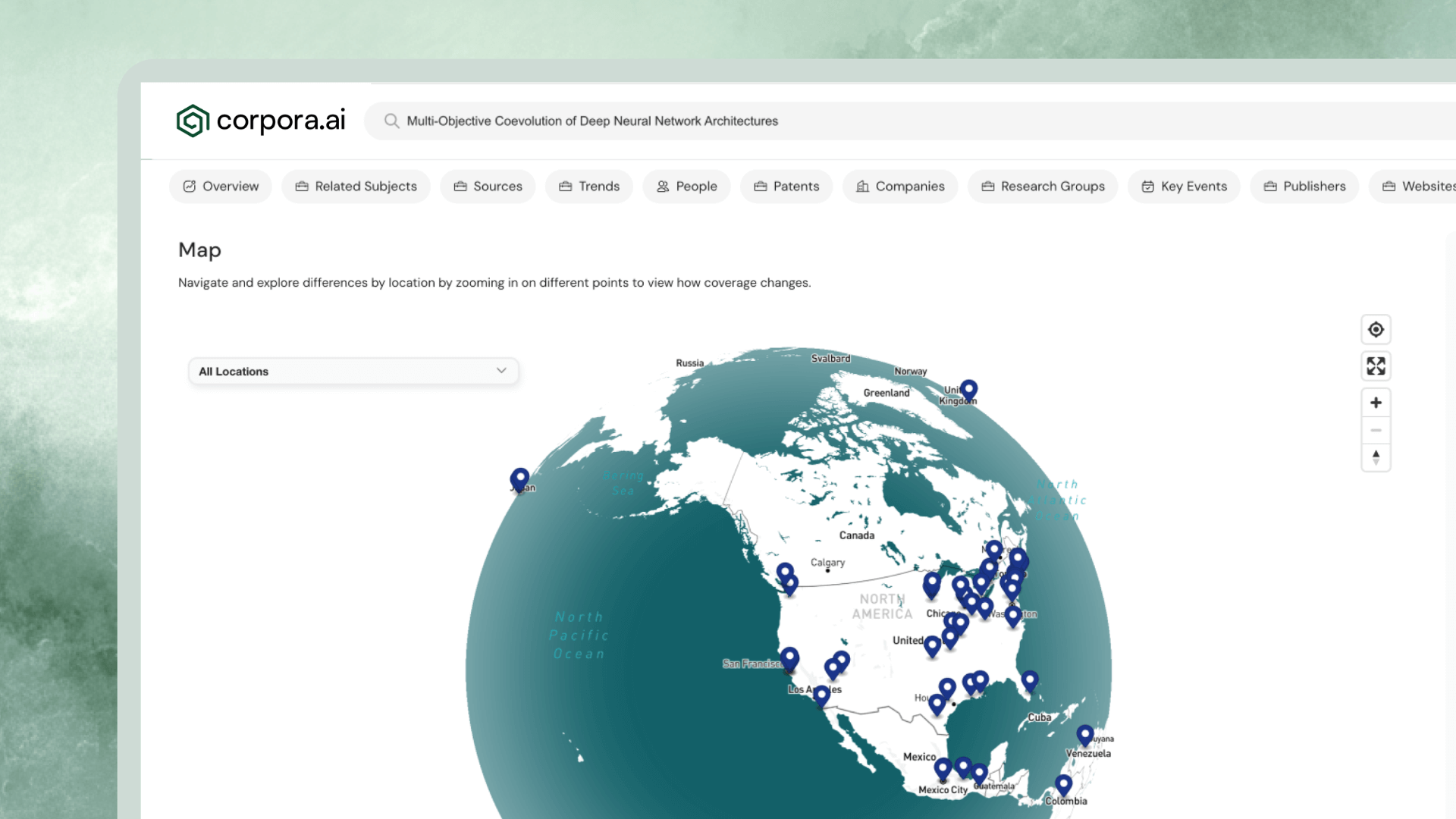Open the Key Events section

[x=1184, y=186]
